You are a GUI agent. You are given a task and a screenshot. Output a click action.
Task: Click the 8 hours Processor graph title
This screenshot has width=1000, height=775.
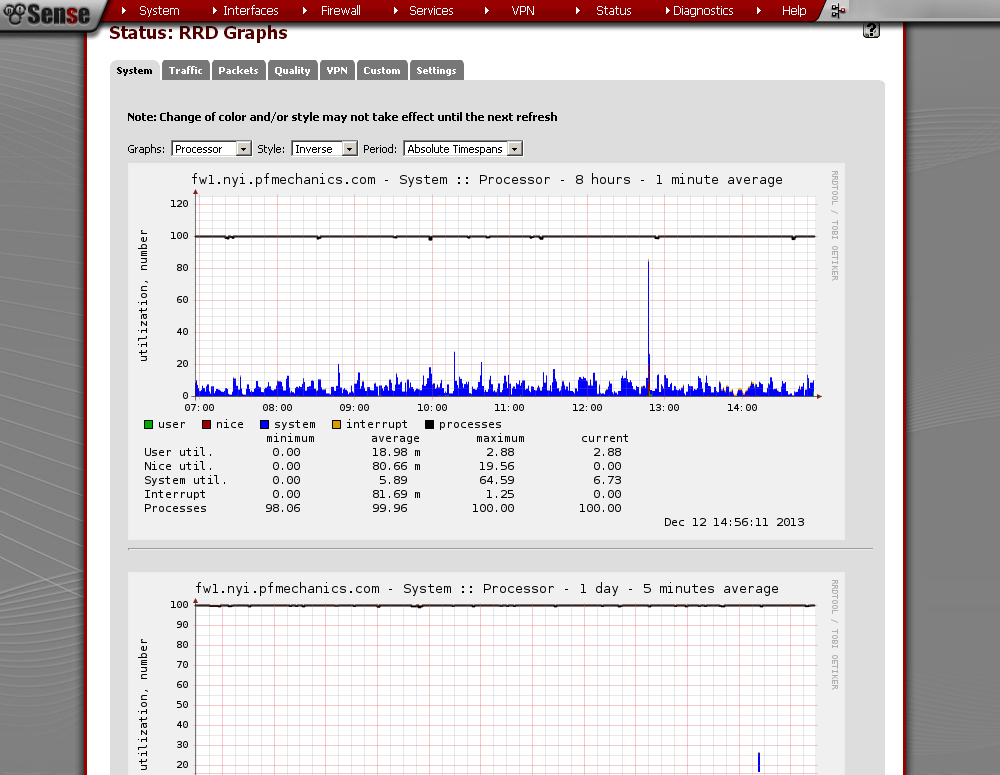pyautogui.click(x=487, y=180)
